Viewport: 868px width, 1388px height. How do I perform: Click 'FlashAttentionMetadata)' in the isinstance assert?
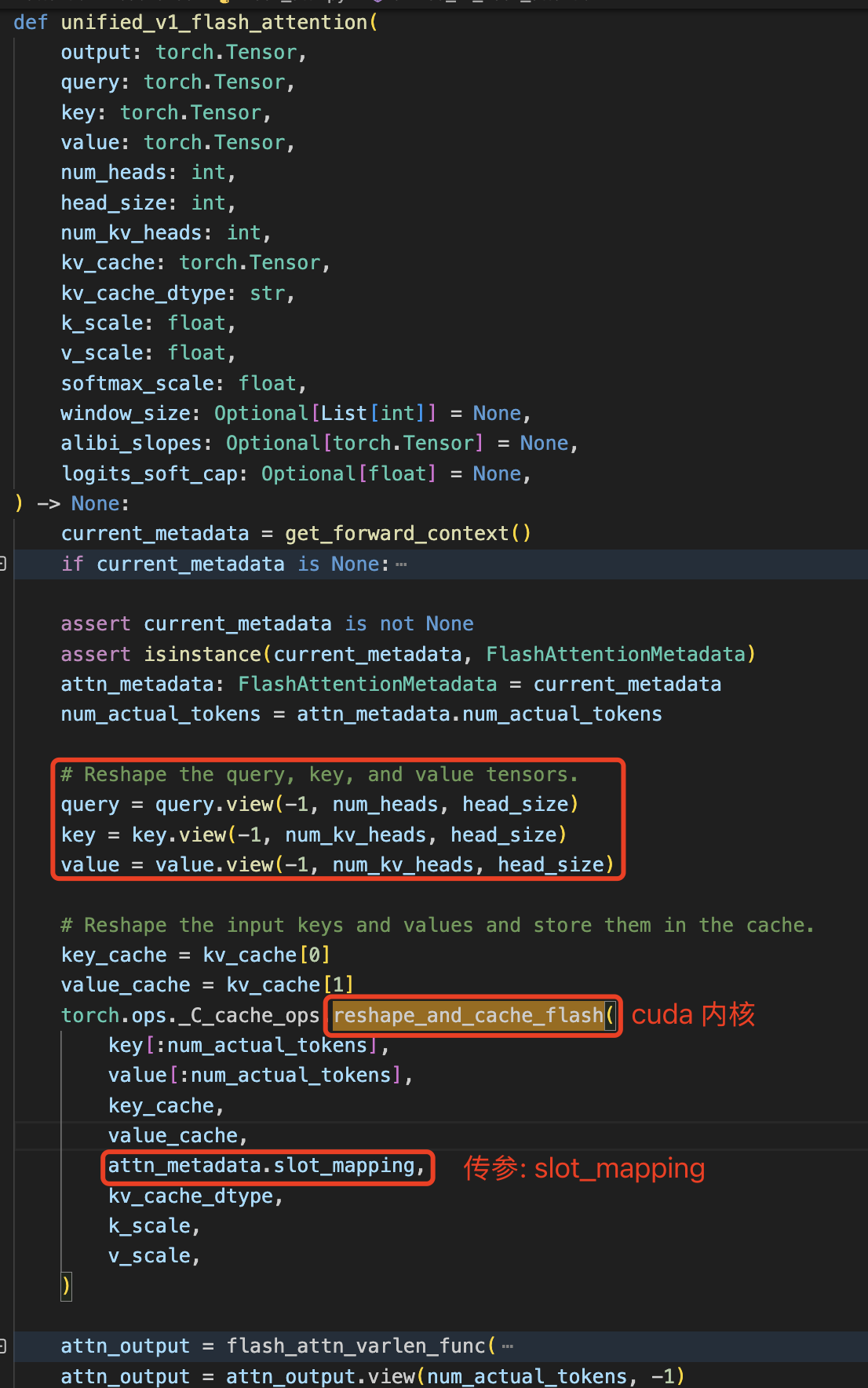point(621,655)
